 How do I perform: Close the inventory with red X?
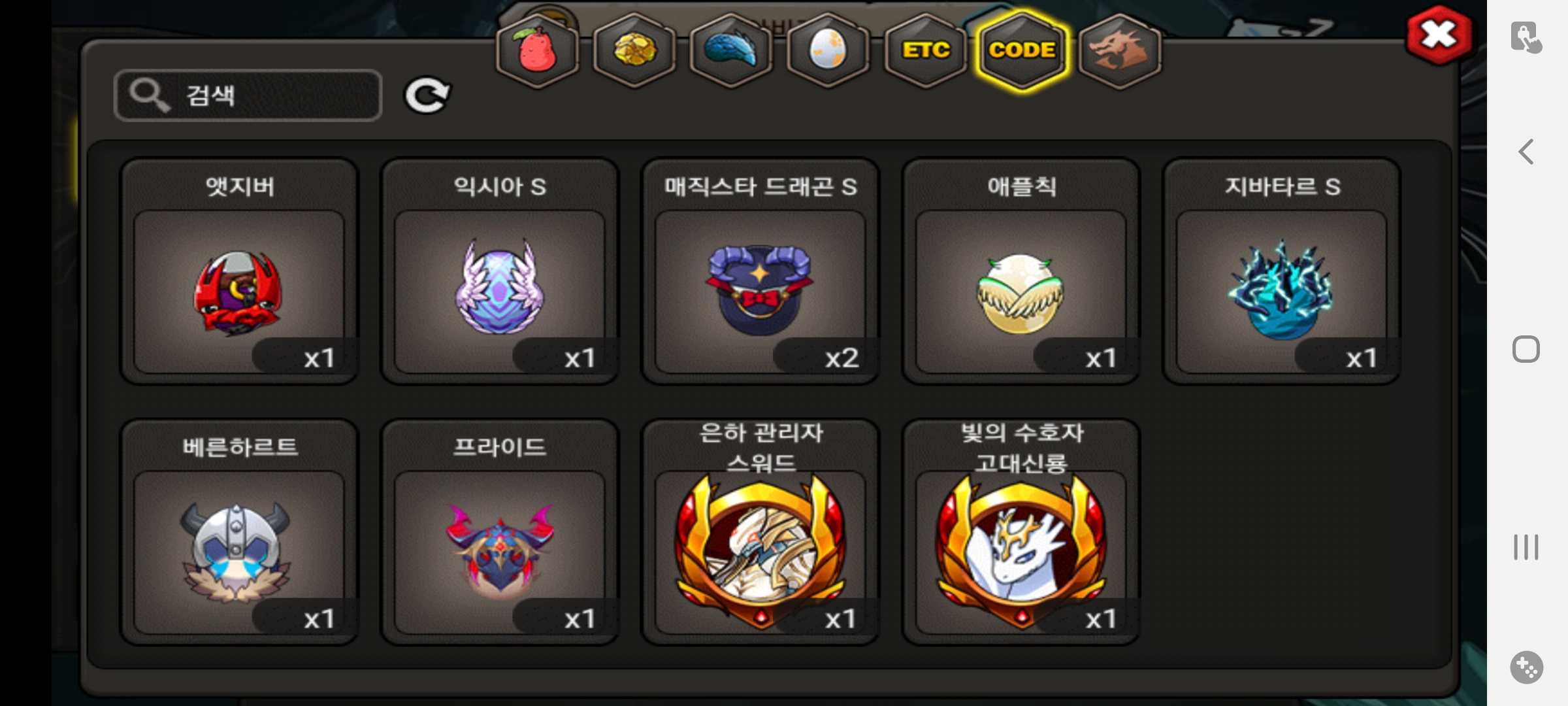pyautogui.click(x=1439, y=35)
